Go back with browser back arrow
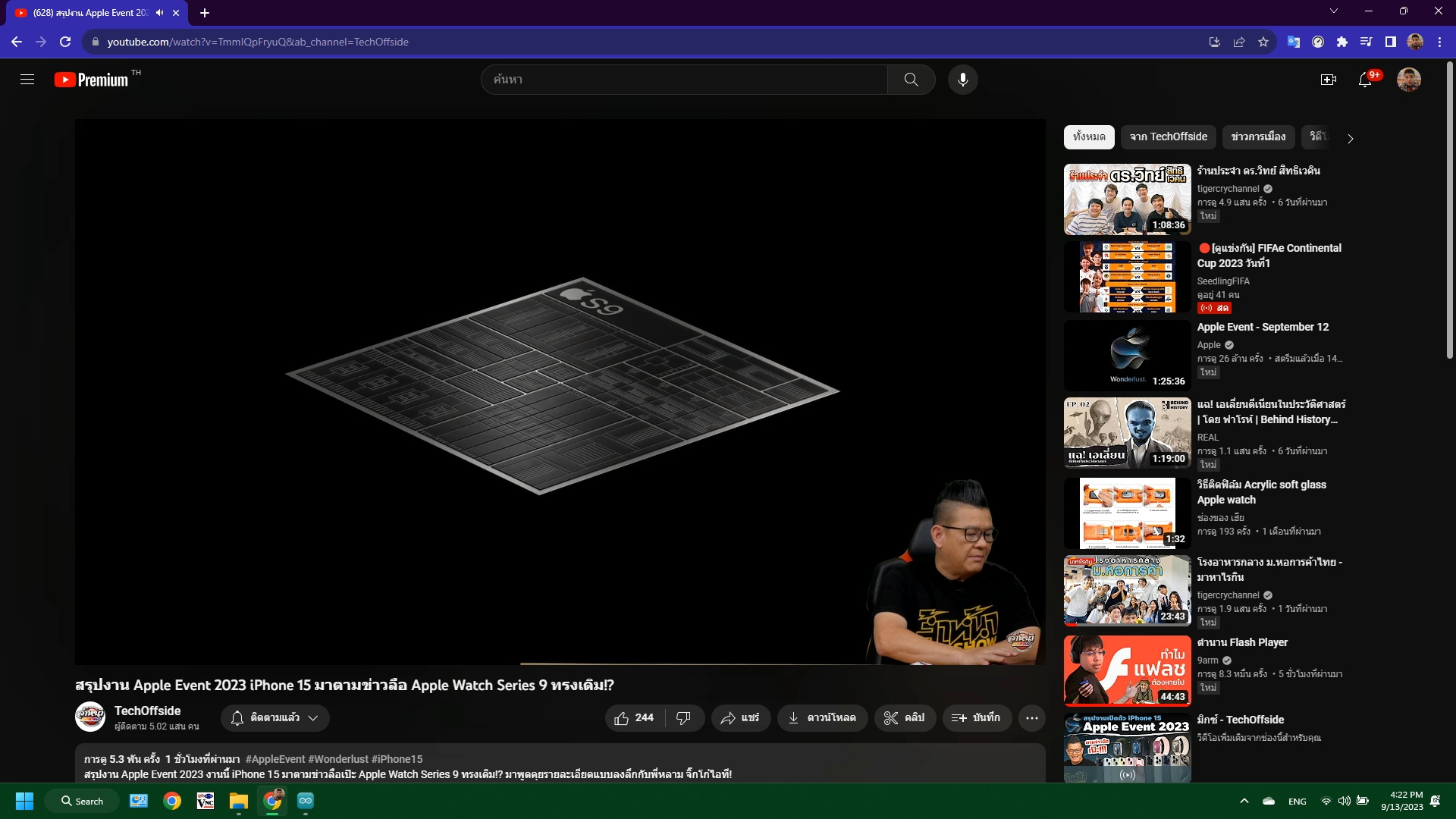Screen dimensions: 1456x819 click(x=17, y=42)
